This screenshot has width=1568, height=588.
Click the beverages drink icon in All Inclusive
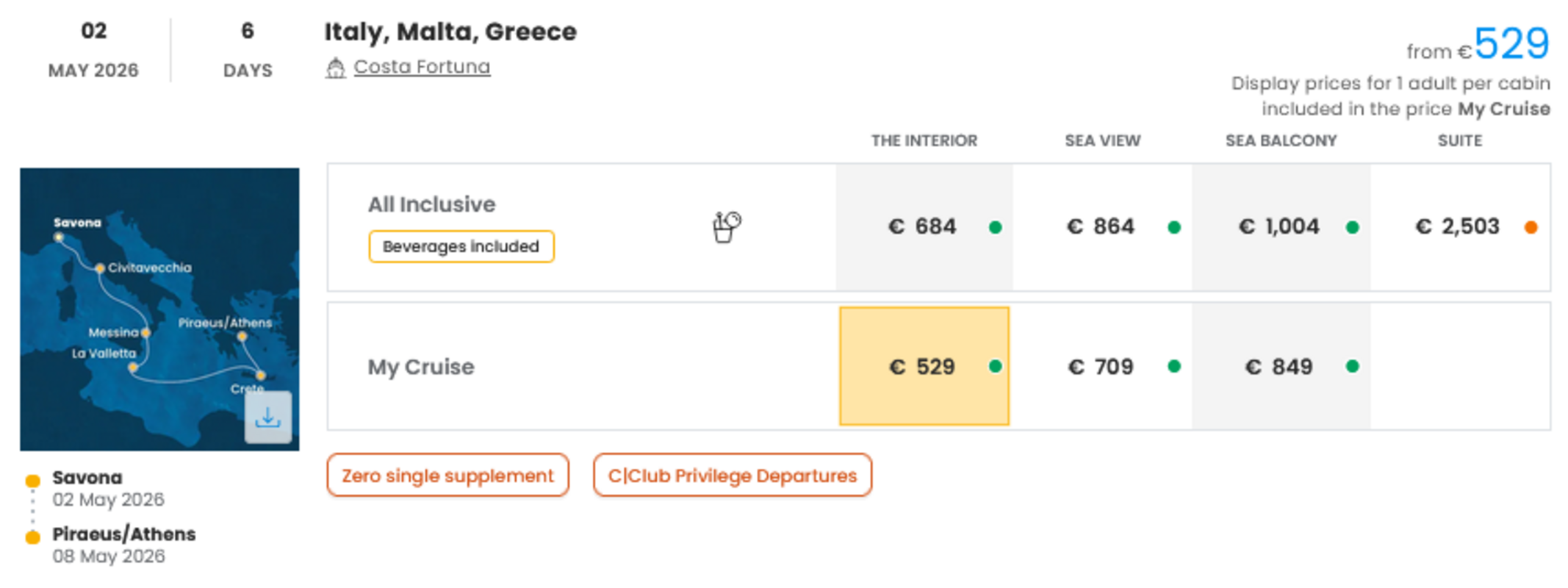(x=726, y=227)
